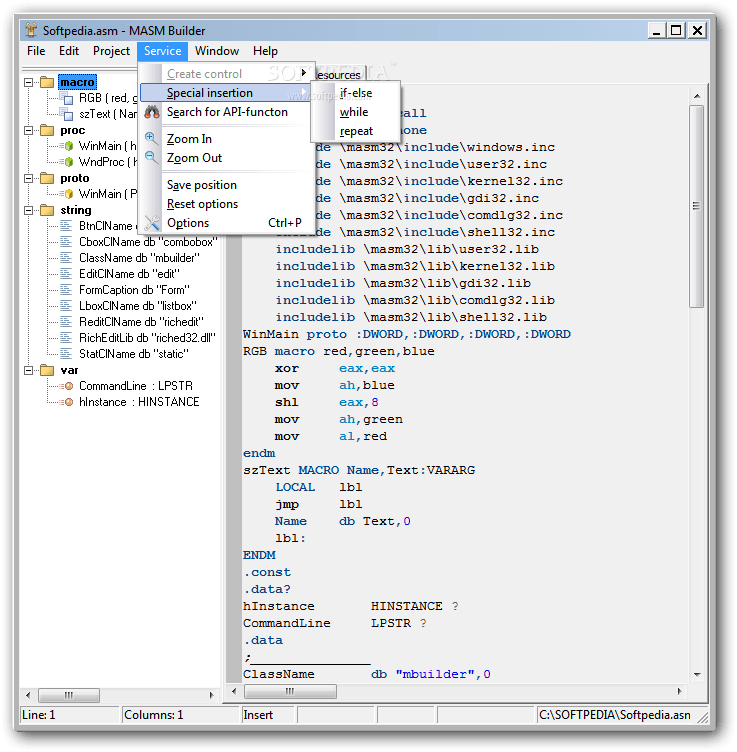
Task: Open the Project menu
Action: (111, 51)
